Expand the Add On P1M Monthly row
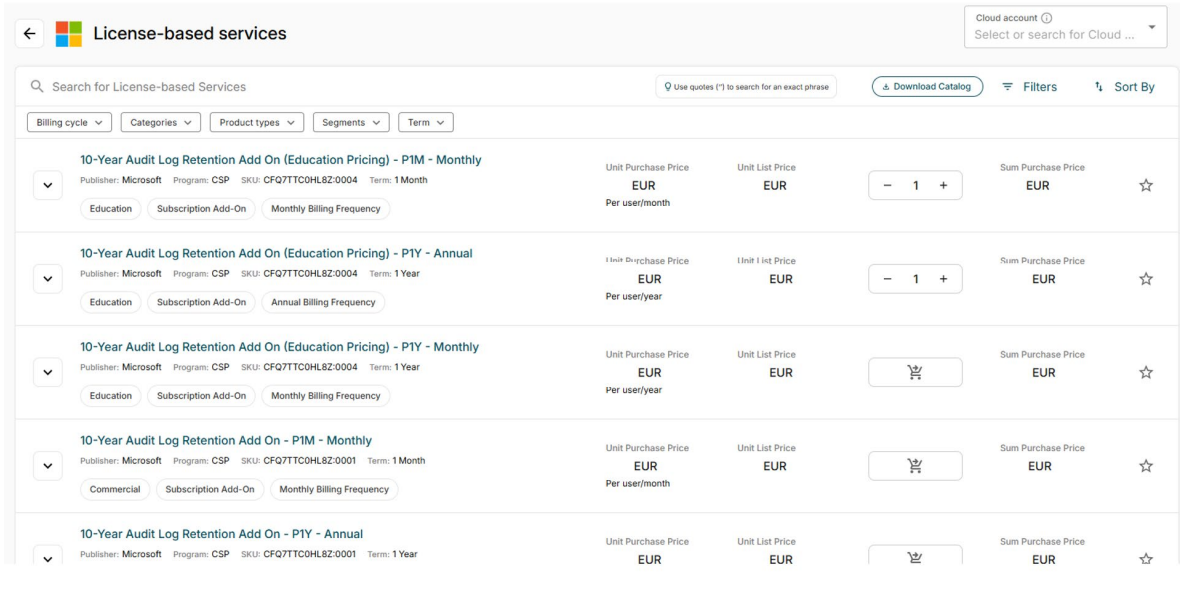1186x595 pixels. pyautogui.click(x=48, y=466)
